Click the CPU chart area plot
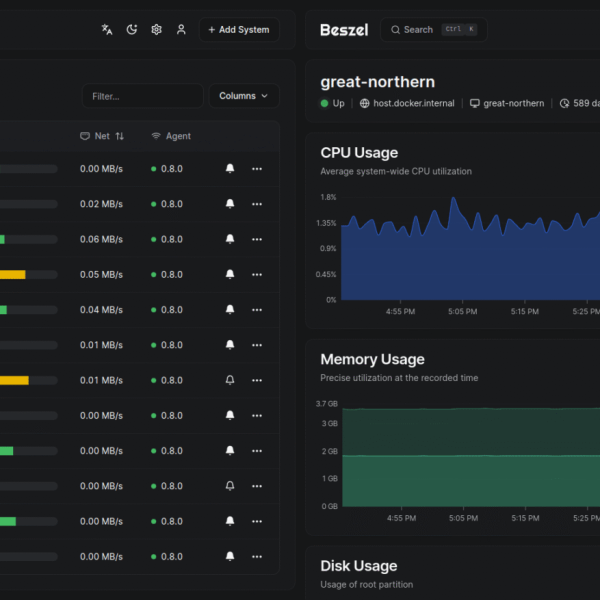 coord(471,249)
